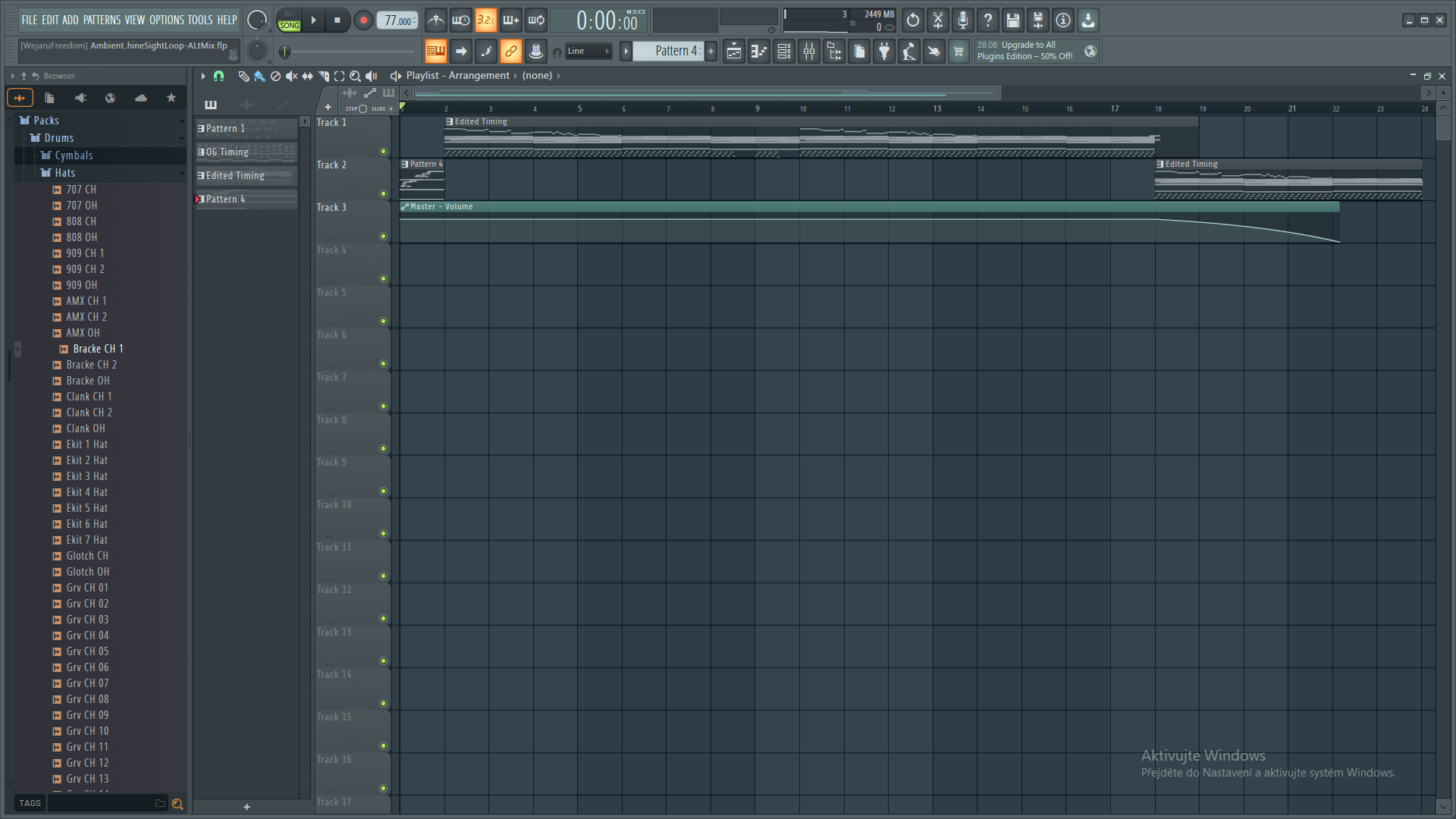1456x819 pixels.
Task: Open the Piano roll view button
Action: [x=759, y=52]
